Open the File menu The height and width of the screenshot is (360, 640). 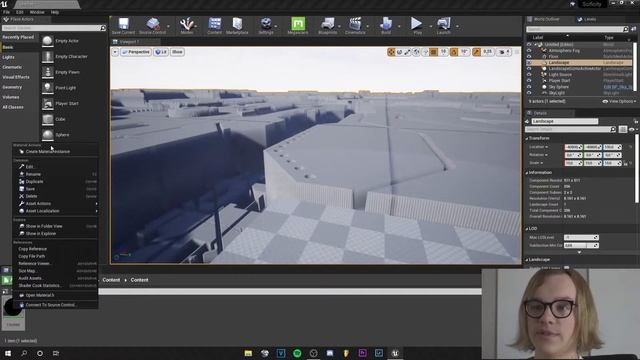point(7,12)
